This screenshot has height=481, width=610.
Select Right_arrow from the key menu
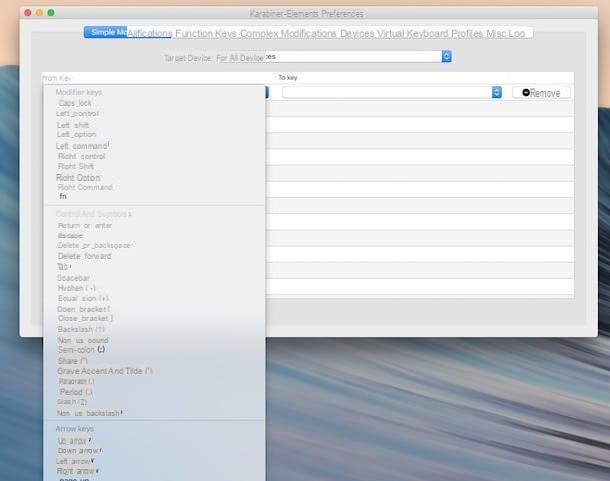point(77,471)
